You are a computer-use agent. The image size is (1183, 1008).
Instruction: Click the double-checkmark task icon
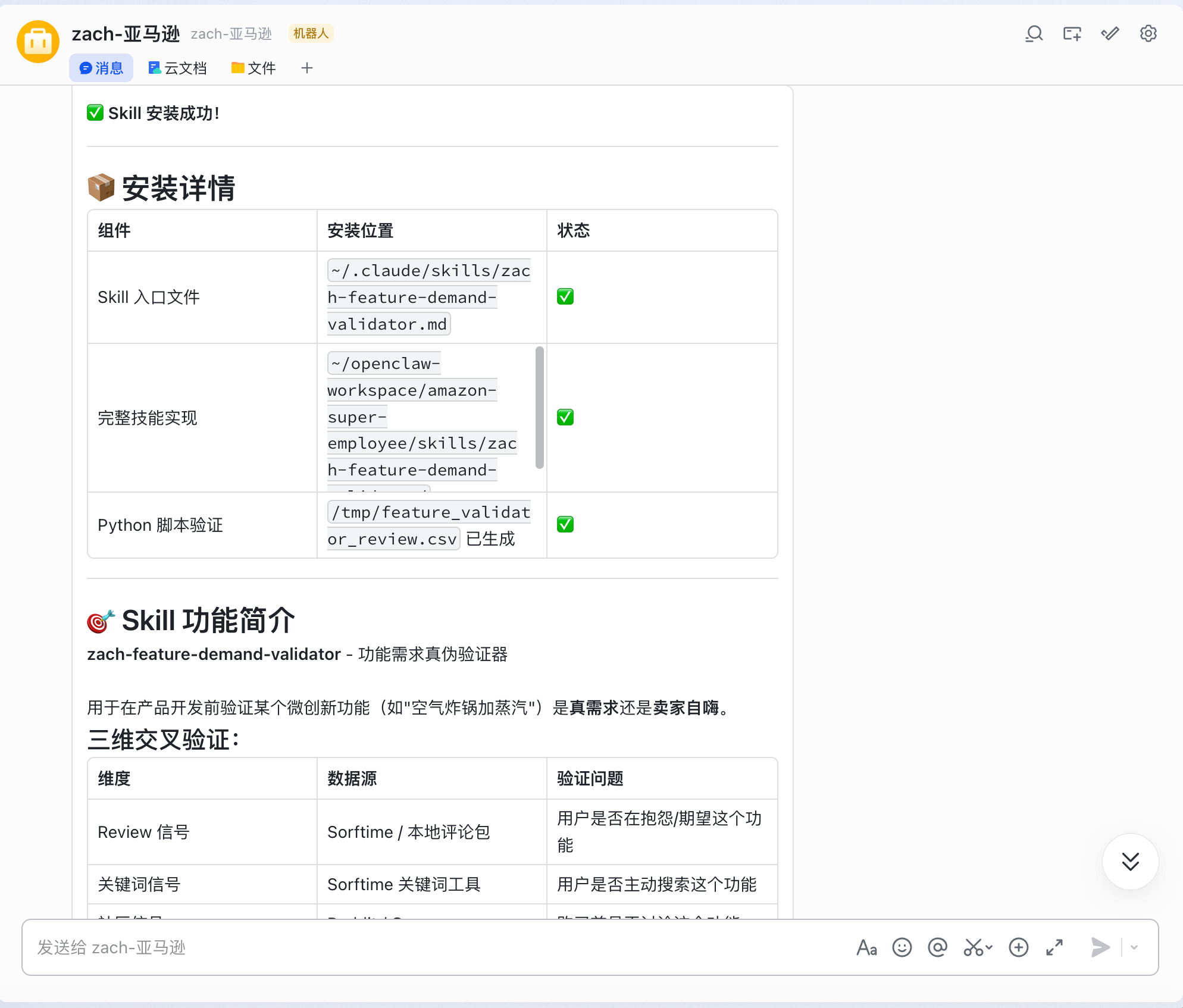coord(1110,34)
